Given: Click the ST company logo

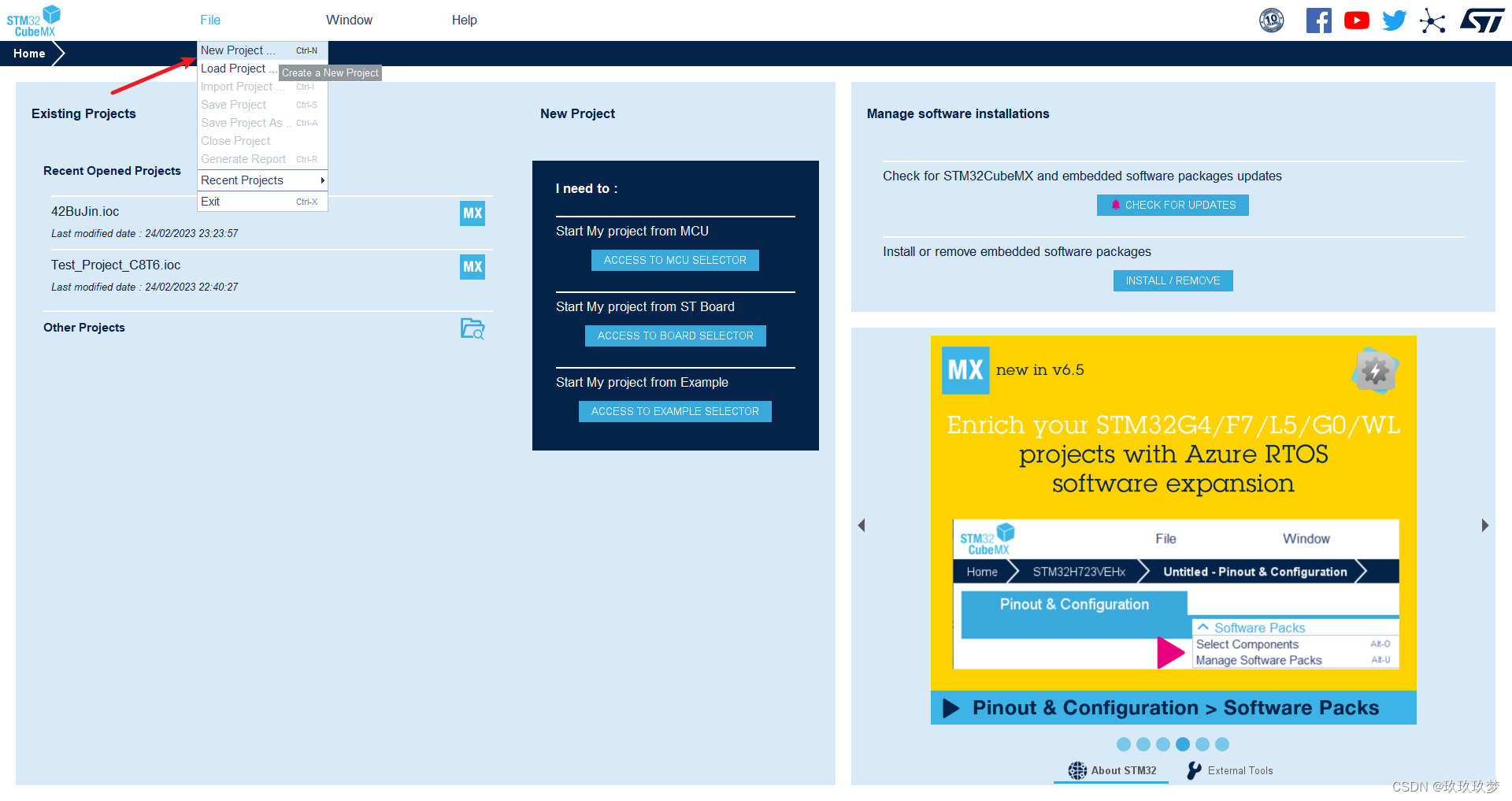Looking at the screenshot, I should click(x=1483, y=20).
